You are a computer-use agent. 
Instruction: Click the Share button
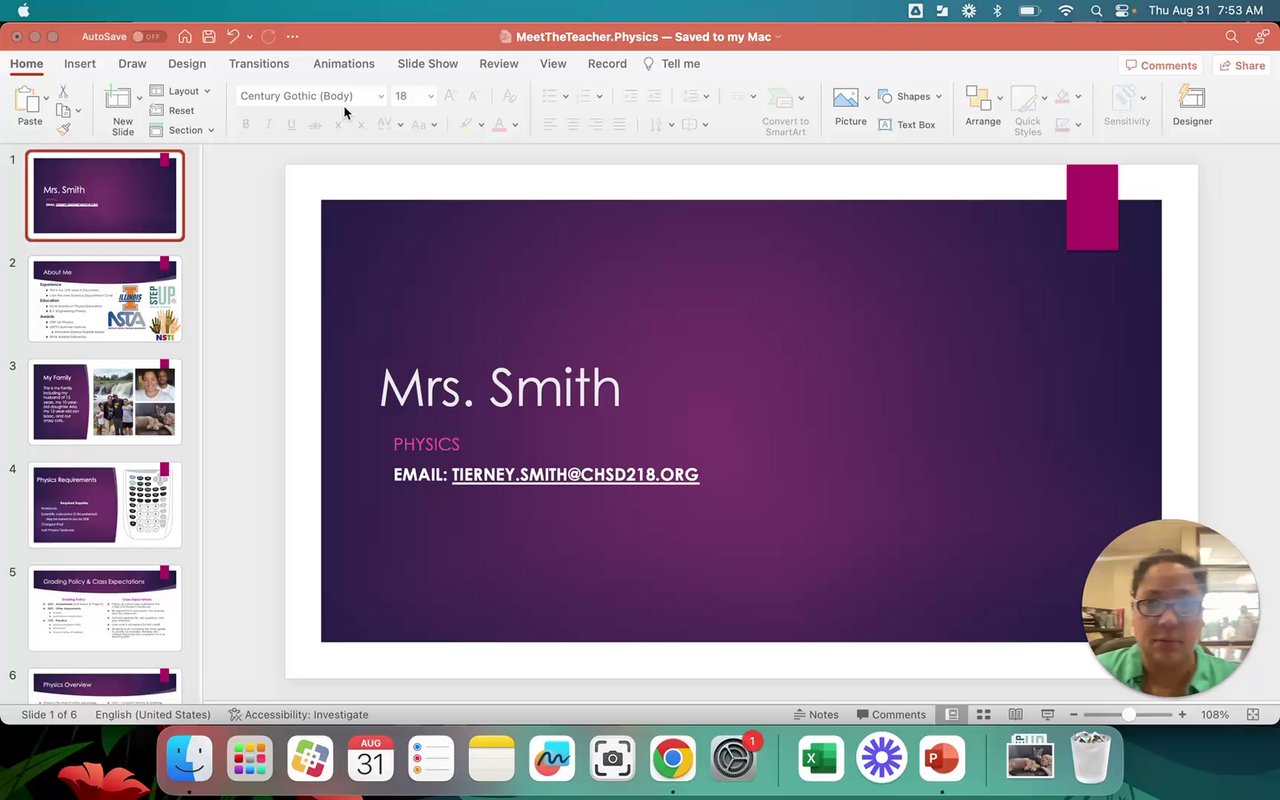1242,65
